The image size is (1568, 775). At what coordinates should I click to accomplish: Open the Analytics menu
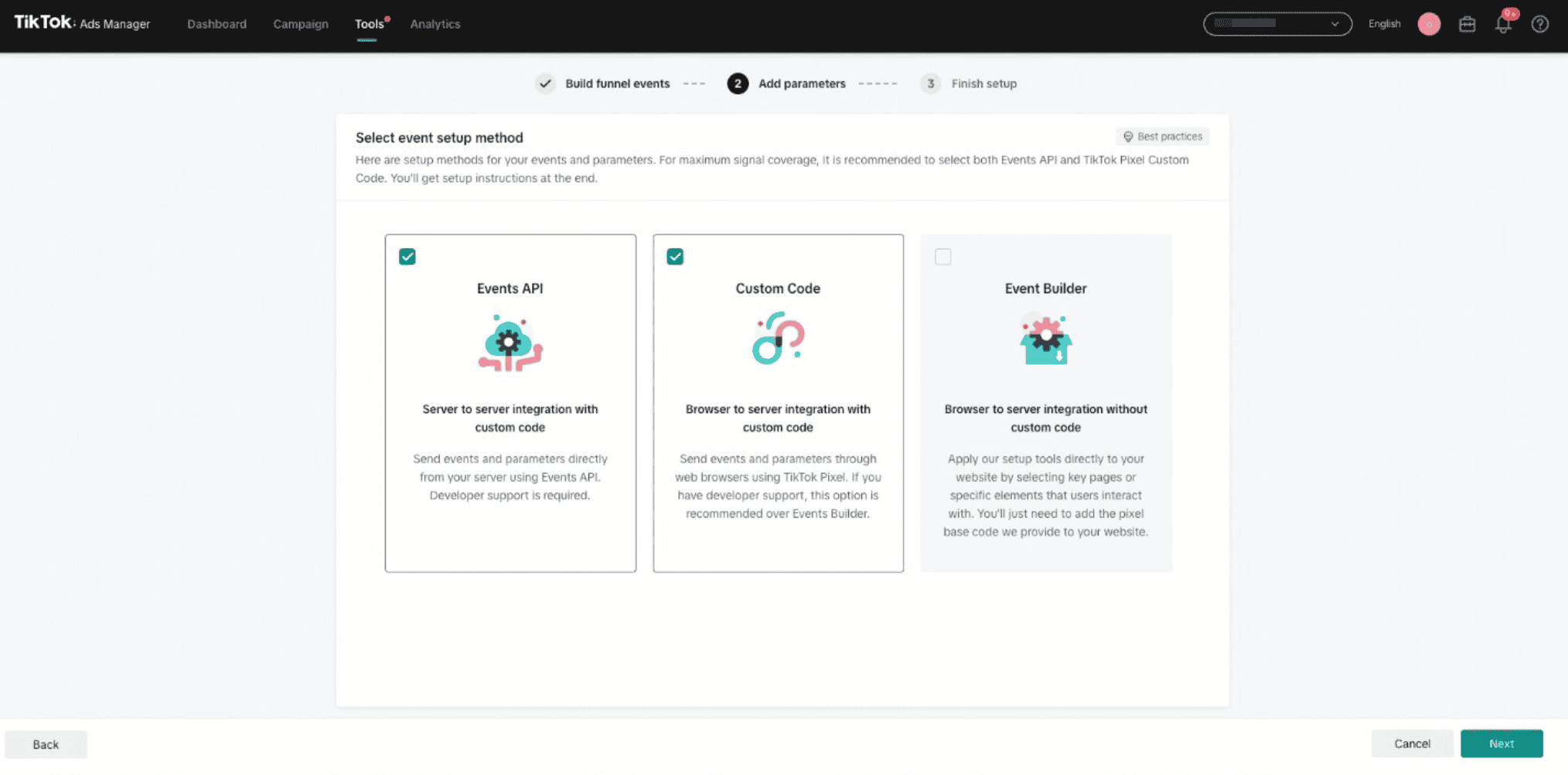(435, 24)
